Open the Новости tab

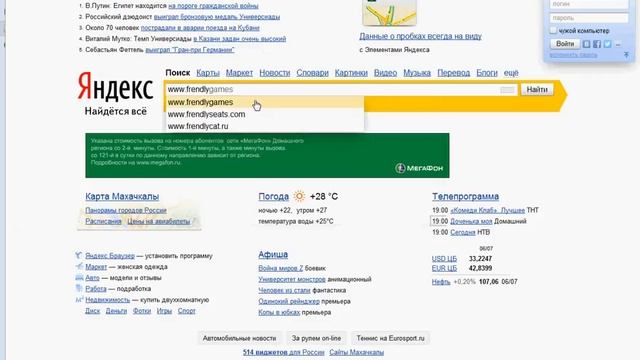click(275, 73)
